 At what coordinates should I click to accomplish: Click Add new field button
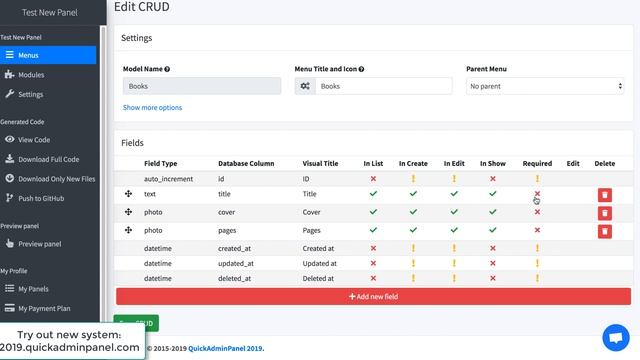click(373, 296)
